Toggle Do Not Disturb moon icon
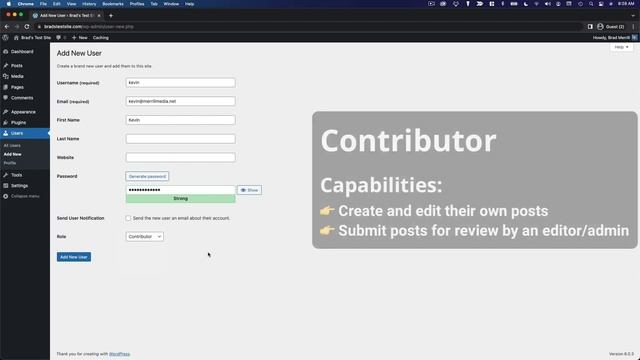 click(x=526, y=4)
